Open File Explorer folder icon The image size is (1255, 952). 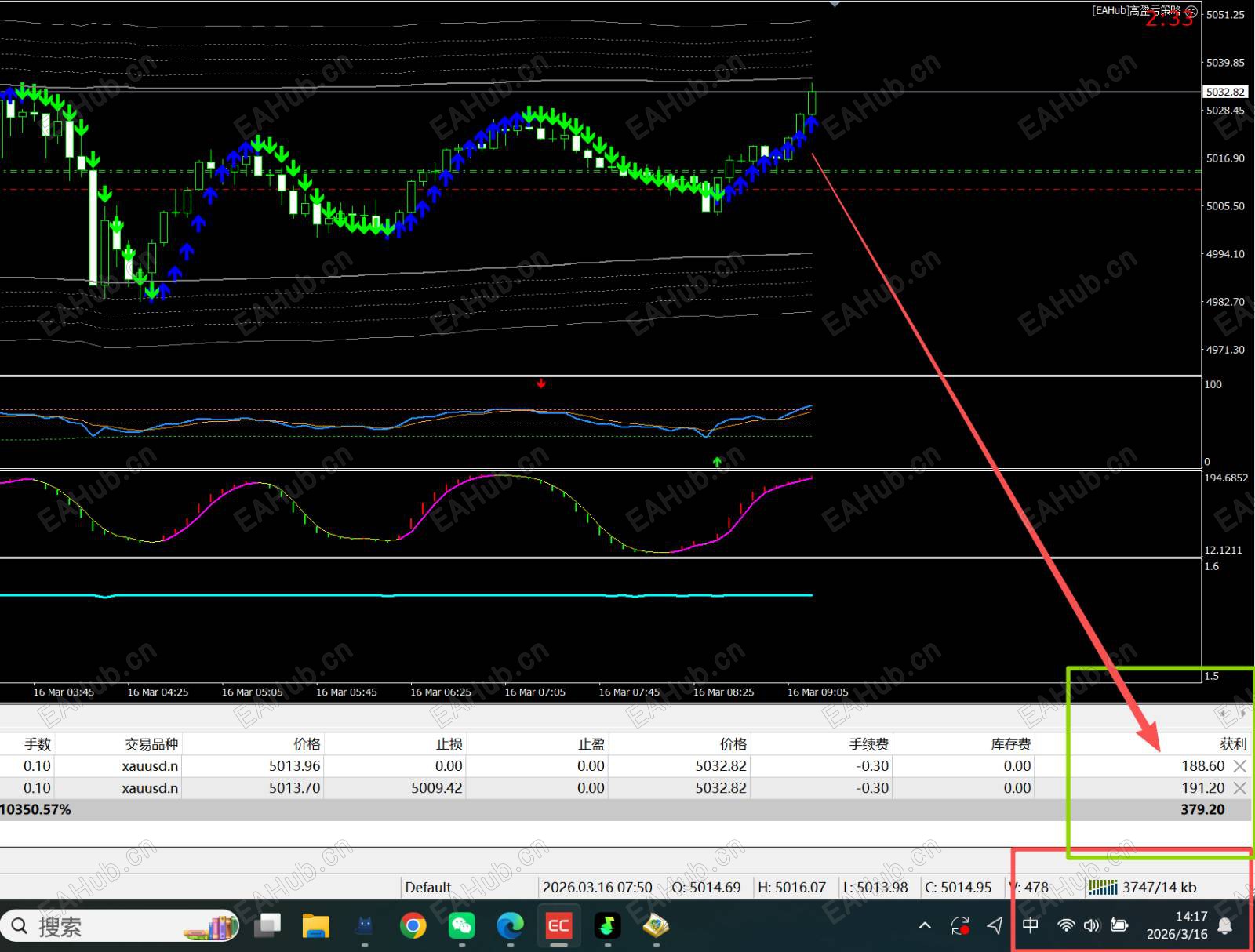tap(315, 926)
